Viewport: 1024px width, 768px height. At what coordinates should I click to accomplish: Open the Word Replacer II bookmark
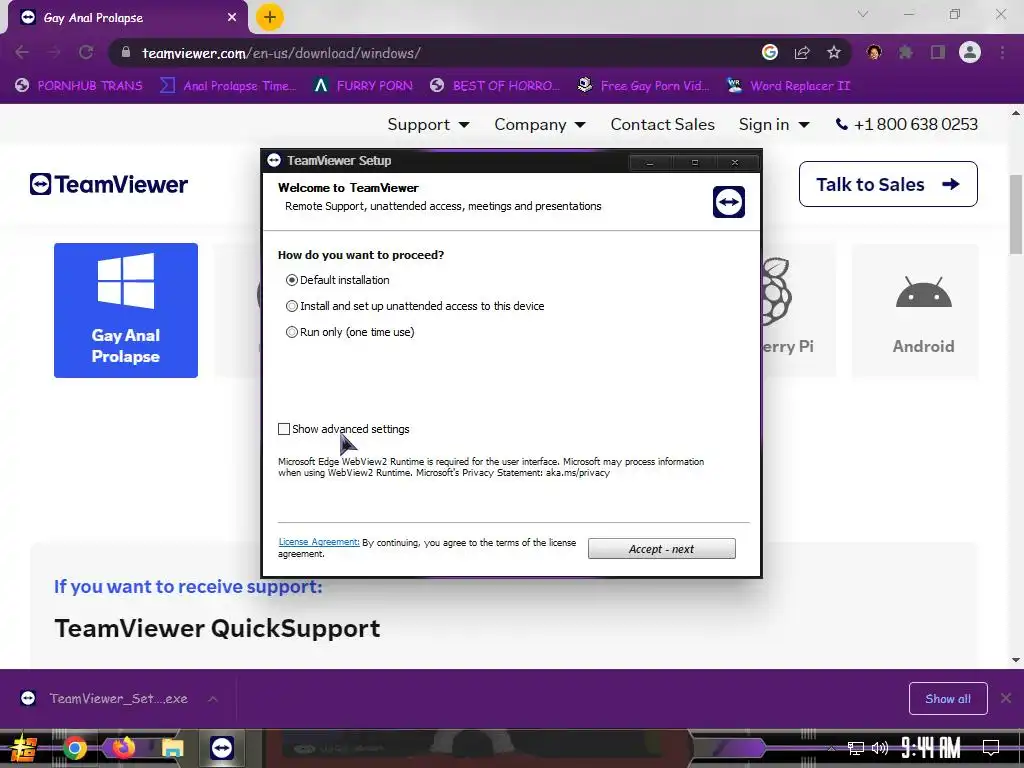click(788, 86)
